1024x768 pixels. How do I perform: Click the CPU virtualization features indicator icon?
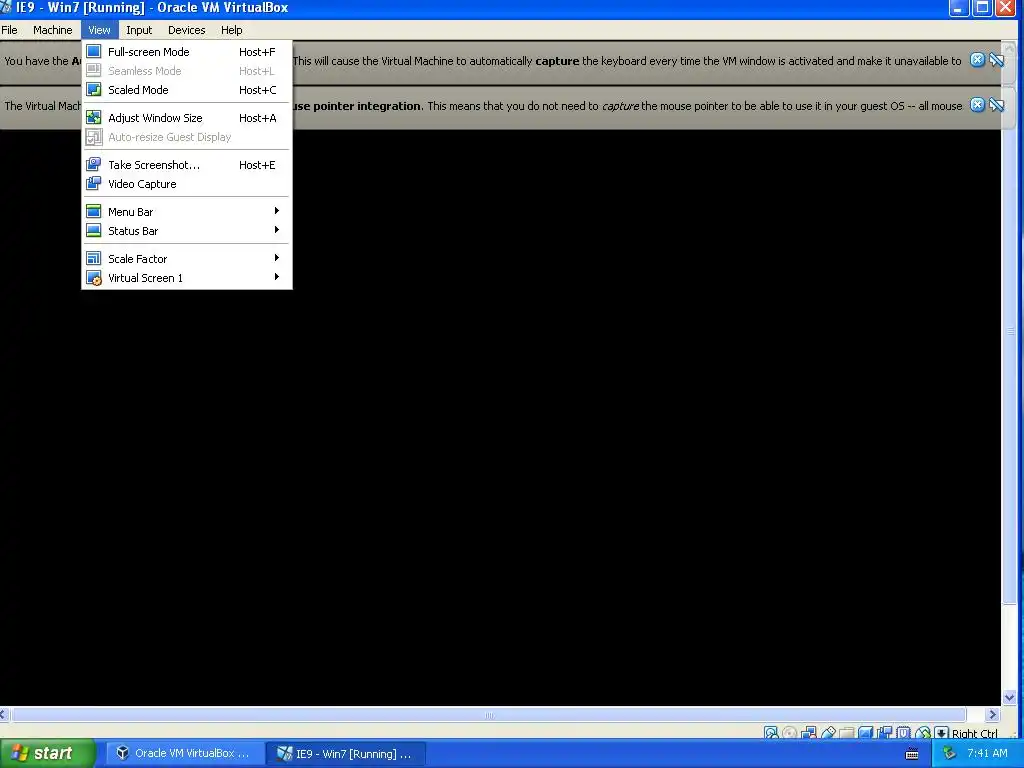904,733
